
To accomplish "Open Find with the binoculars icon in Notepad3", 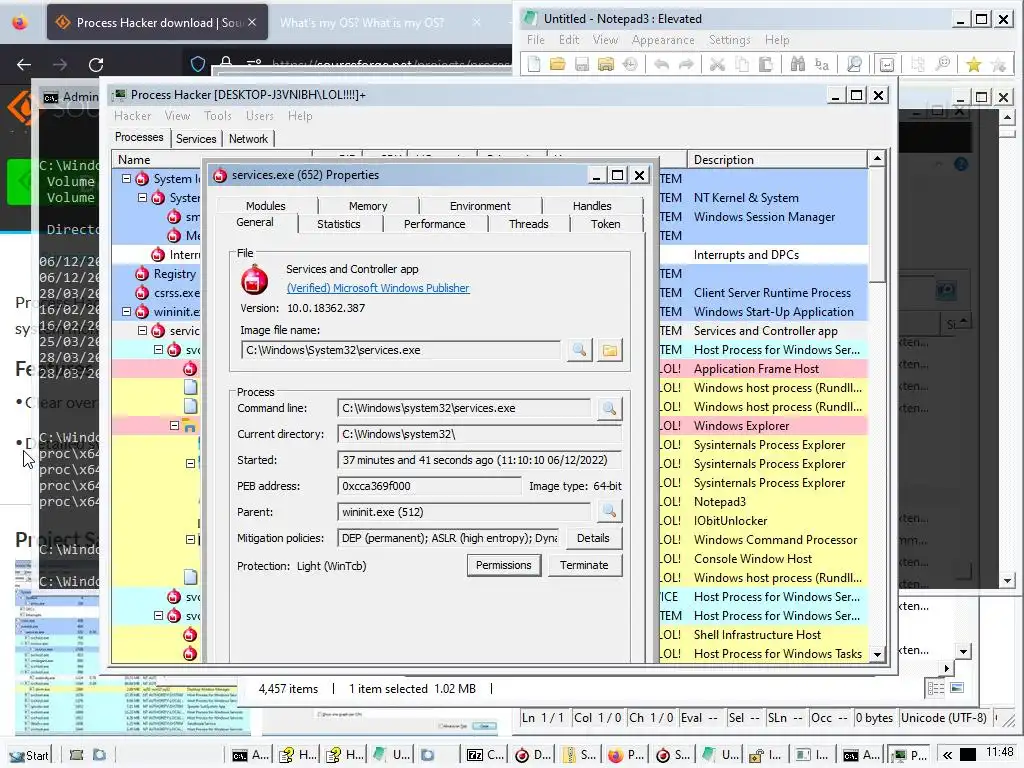I will (797, 64).
